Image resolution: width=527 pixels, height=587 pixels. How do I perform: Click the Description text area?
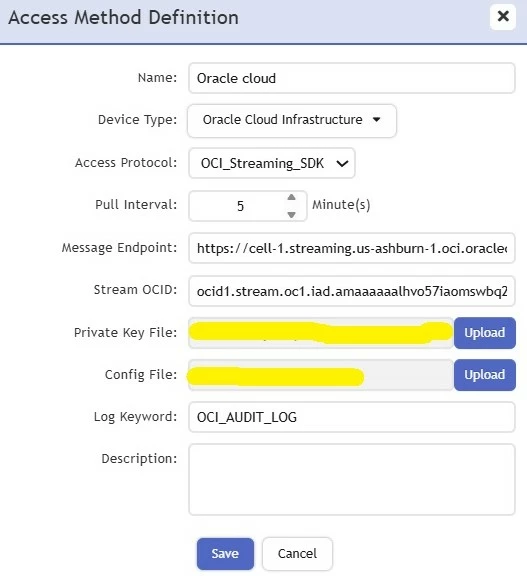click(352, 480)
